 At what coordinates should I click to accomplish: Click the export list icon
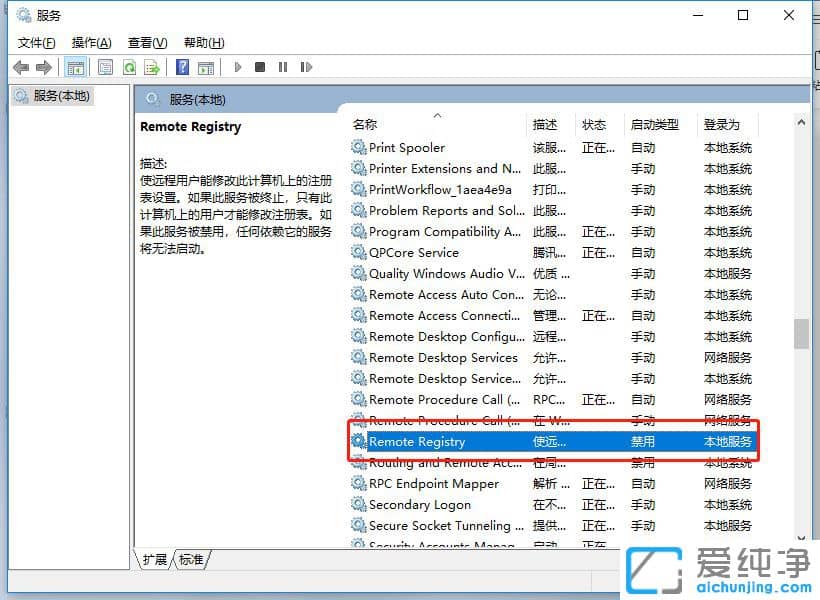tap(153, 67)
